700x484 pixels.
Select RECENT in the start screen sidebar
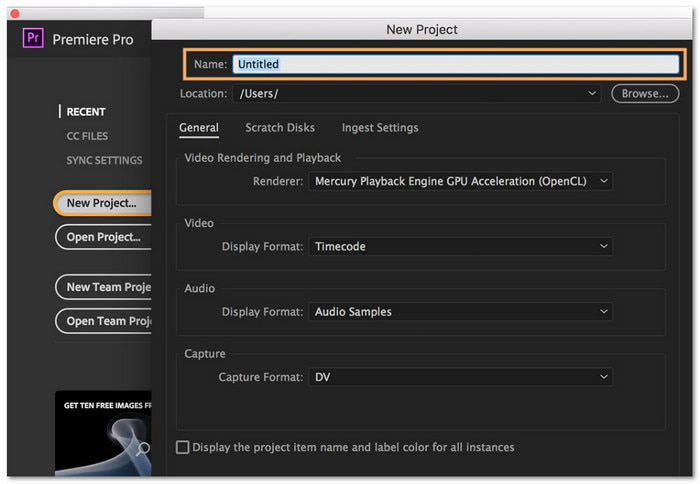tap(86, 112)
